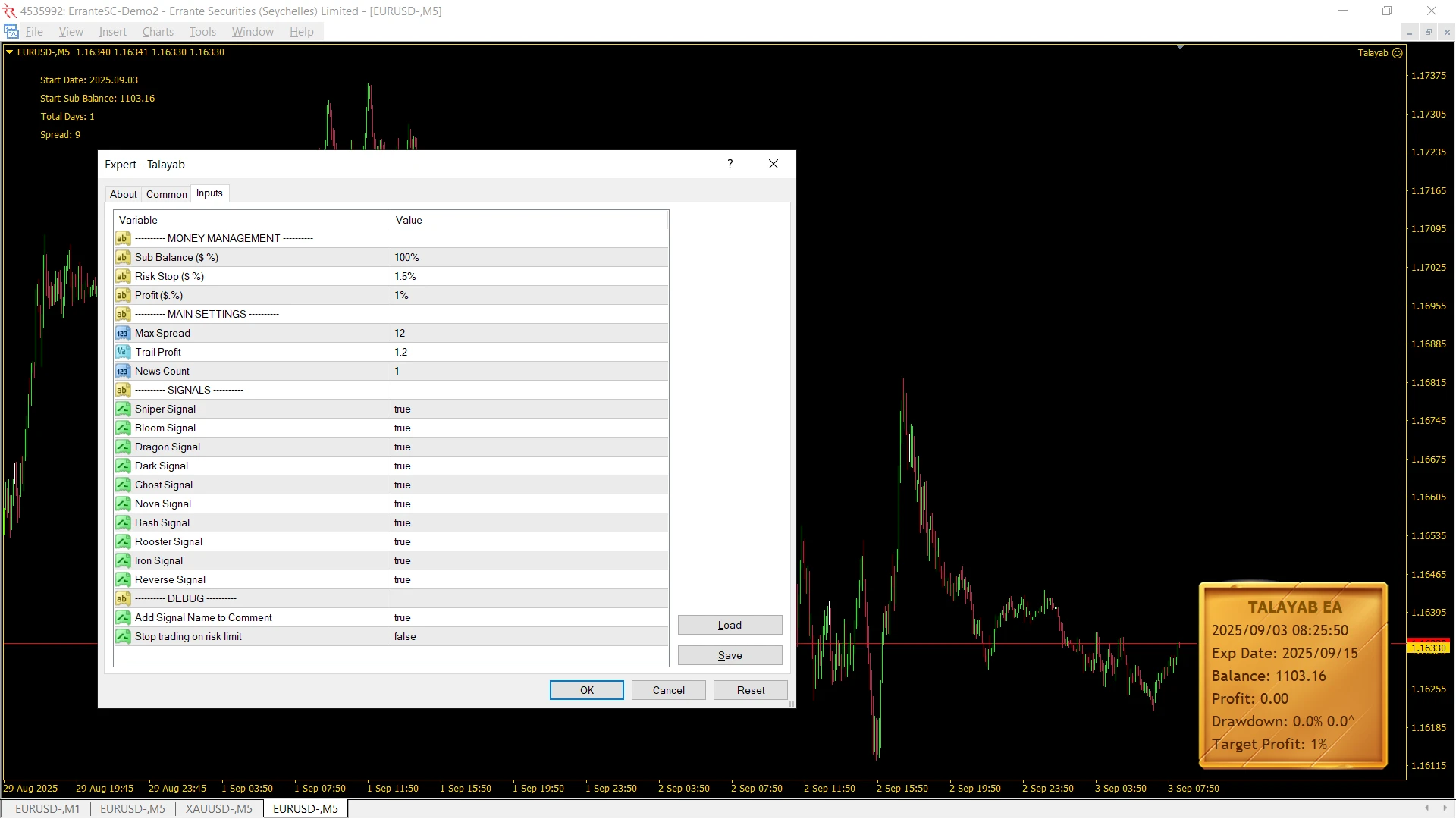This screenshot has height=819, width=1456.
Task: Switch to the Common tab
Action: pos(166,194)
